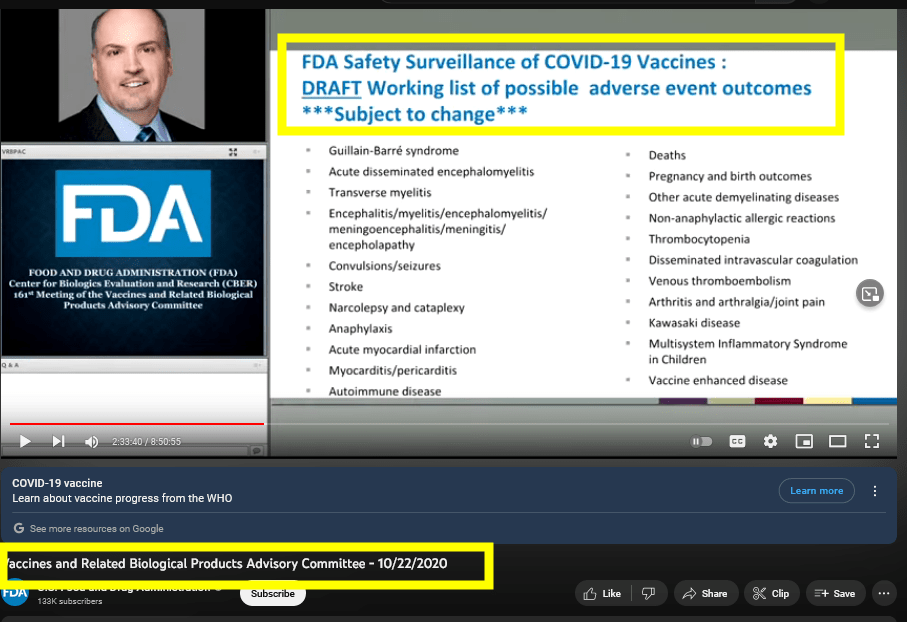Click Learn more about COVID-19 vaccine
Viewport: 907px width, 622px height.
tap(816, 491)
